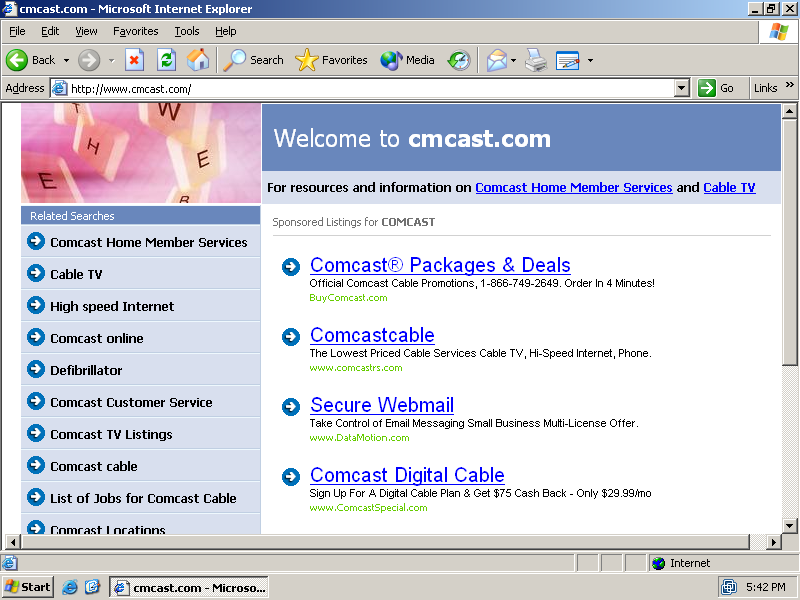Viewport: 800px width, 600px height.
Task: Click arrow icon beside Comcast TV Listings
Action: [36, 433]
